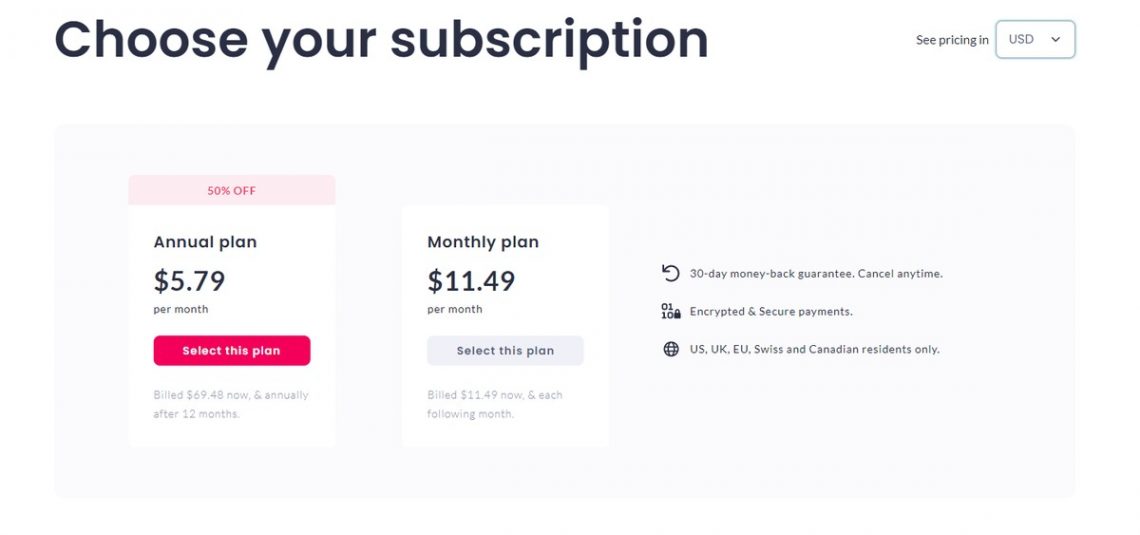Click the globe residents icon
This screenshot has height=535, width=1140.
point(670,349)
